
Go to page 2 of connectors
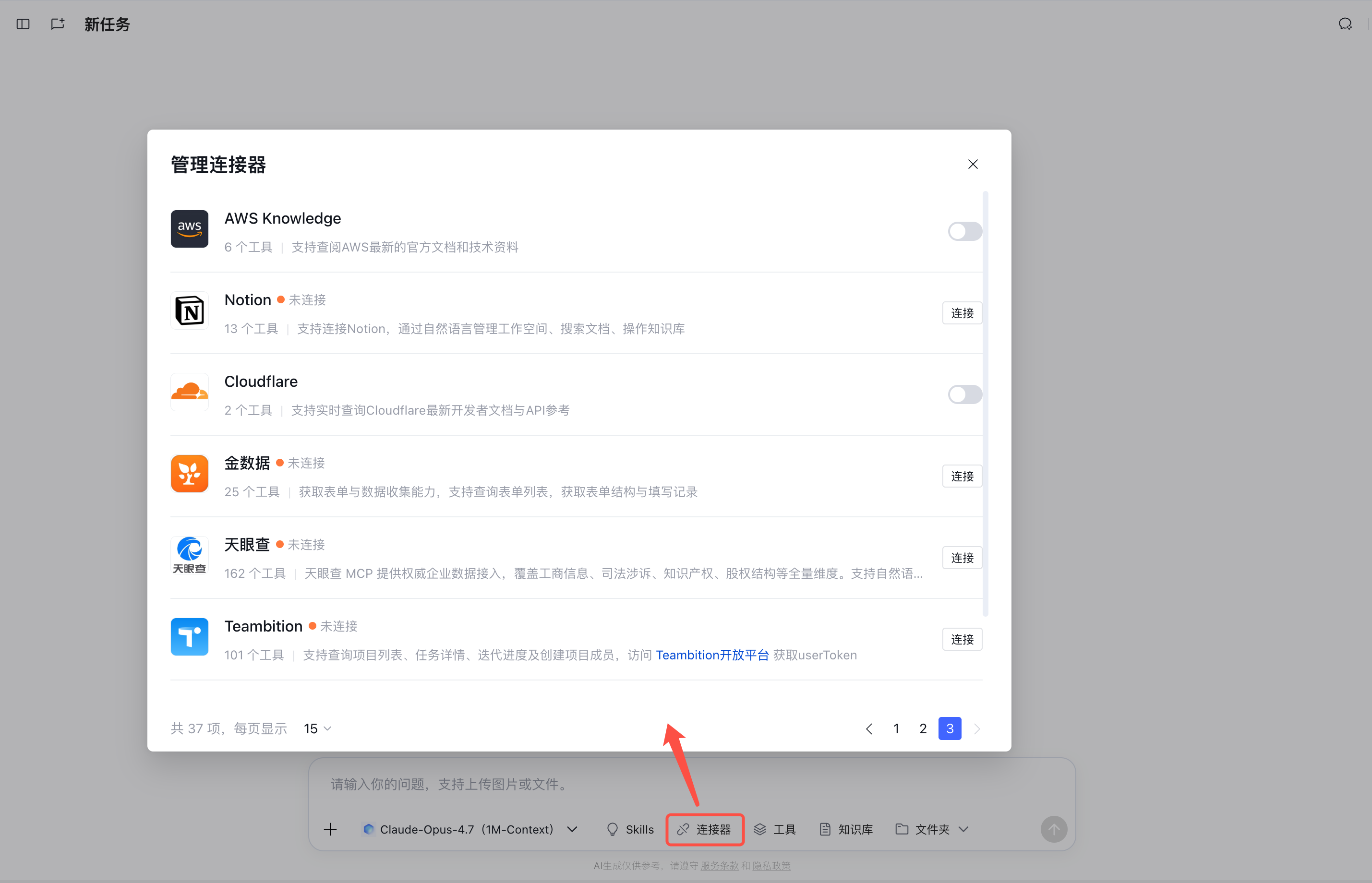point(923,728)
